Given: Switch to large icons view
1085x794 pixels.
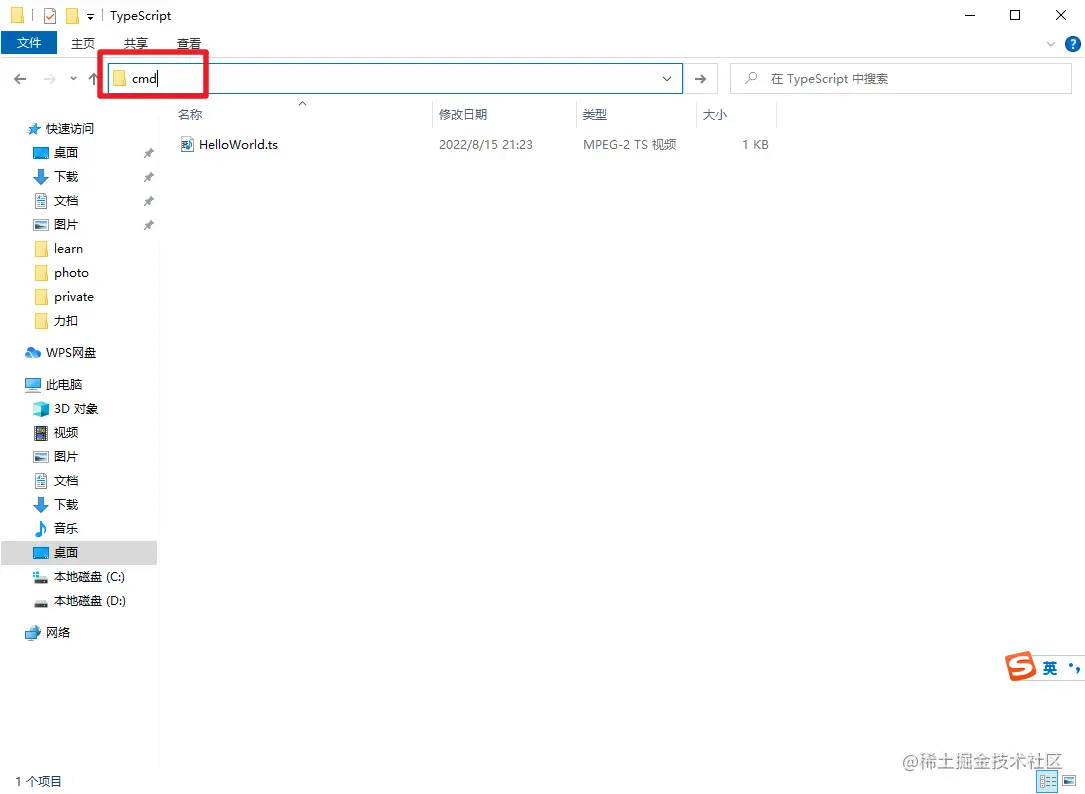Looking at the screenshot, I should point(1069,782).
